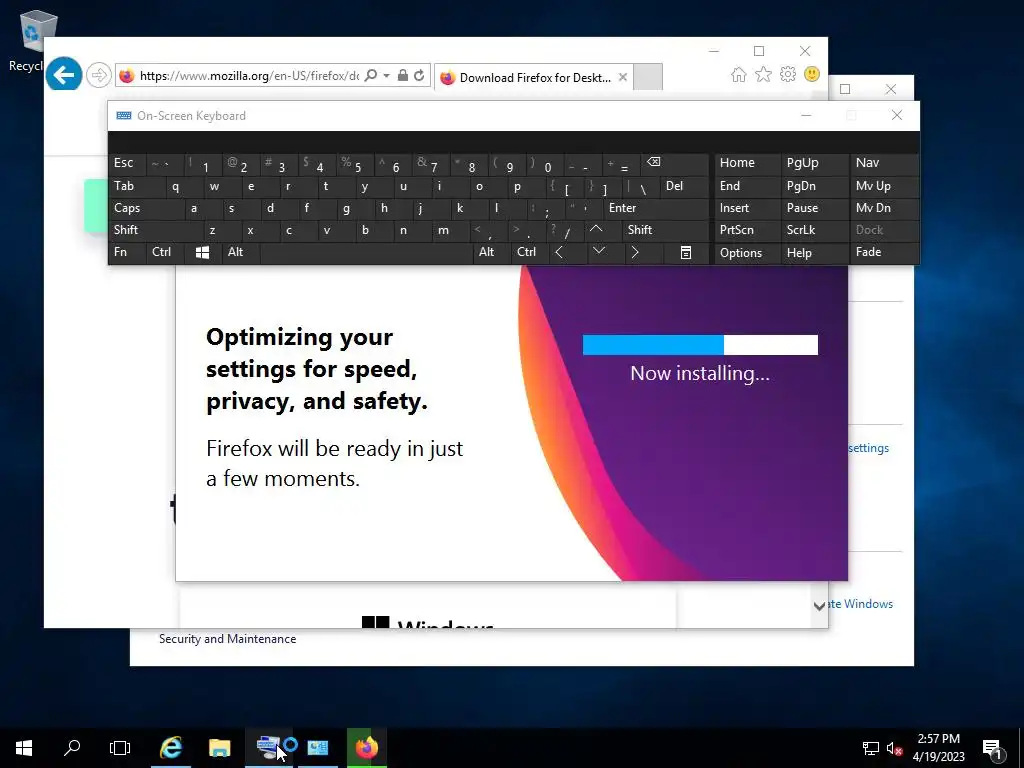The height and width of the screenshot is (768, 1024).
Task: Click the PgUp key
Action: [x=814, y=163]
